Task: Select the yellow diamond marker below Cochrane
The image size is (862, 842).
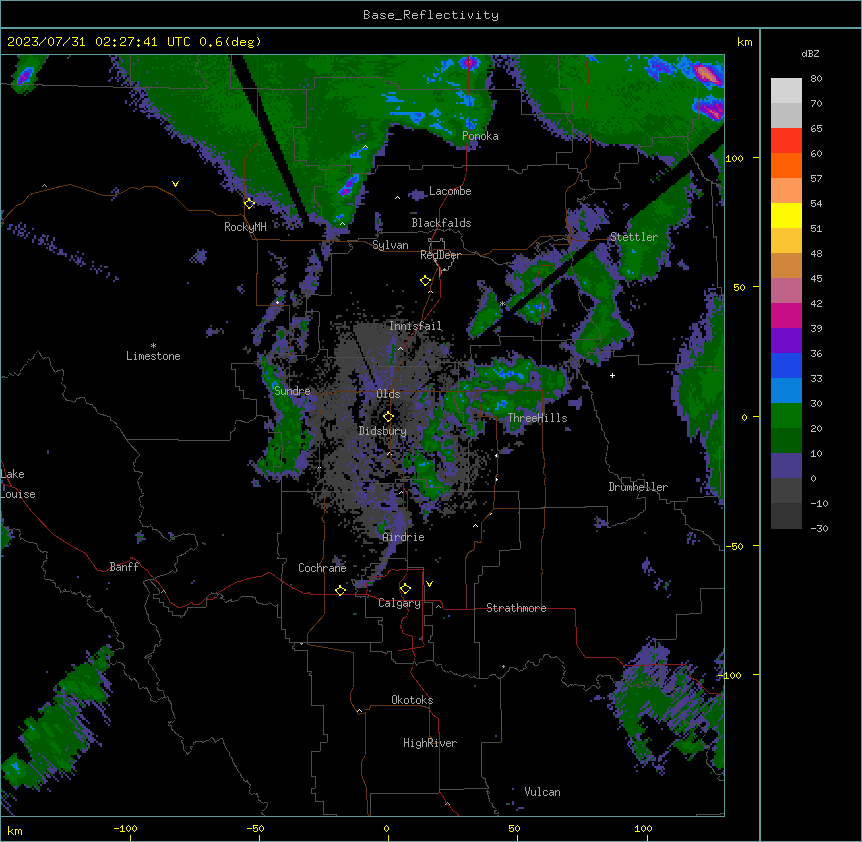Action: [340, 590]
